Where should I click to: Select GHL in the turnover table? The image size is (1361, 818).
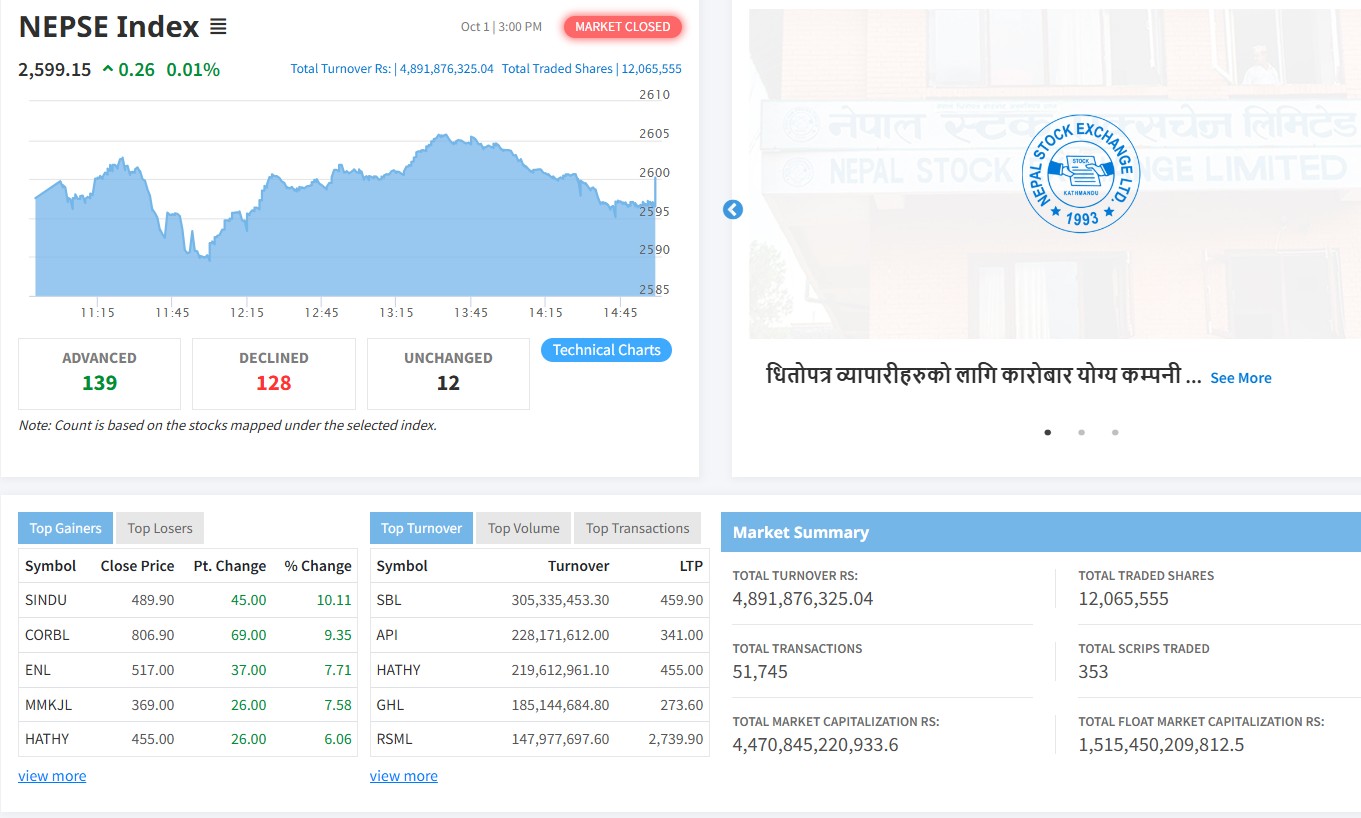pos(390,705)
